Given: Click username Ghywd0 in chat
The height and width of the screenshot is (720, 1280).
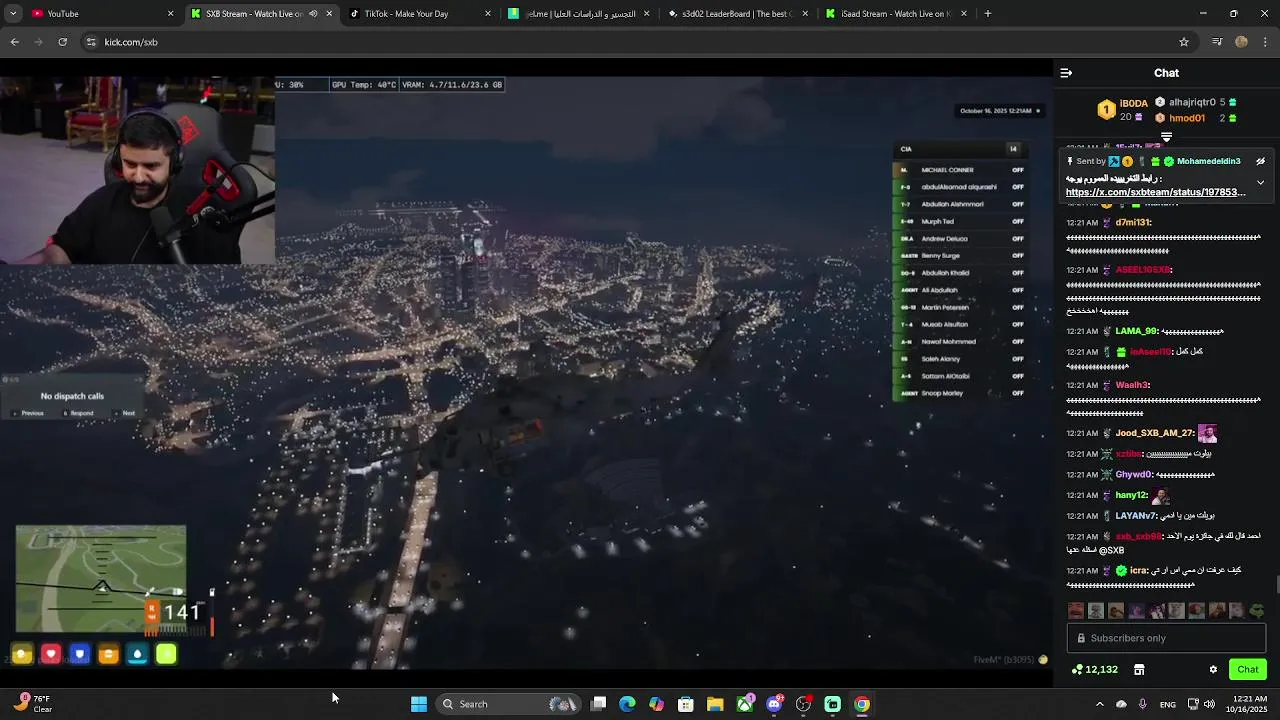Looking at the screenshot, I should (1134, 474).
